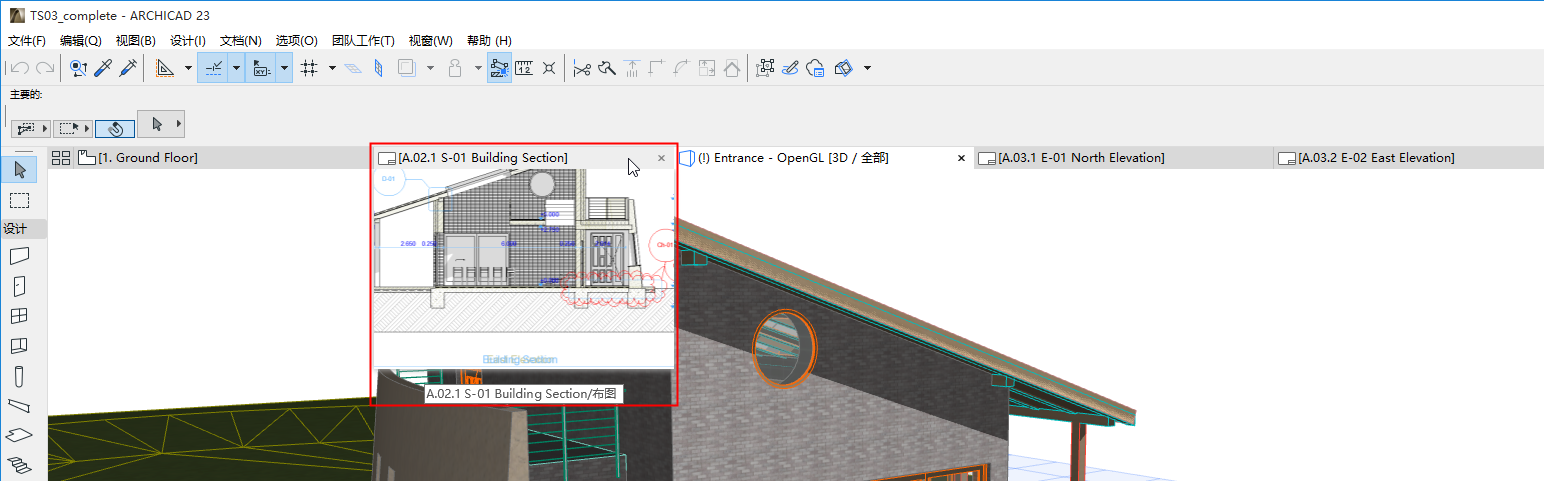Select the Column tool in the toolbox
1544x481 pixels.
coord(19,377)
